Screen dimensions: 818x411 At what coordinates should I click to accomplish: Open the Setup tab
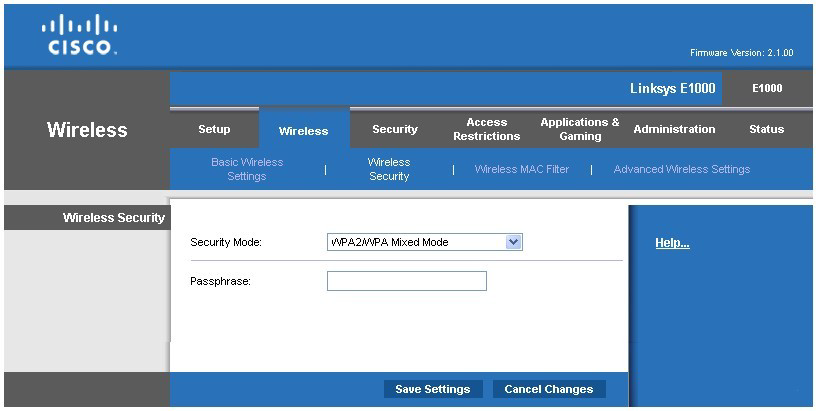tap(214, 129)
